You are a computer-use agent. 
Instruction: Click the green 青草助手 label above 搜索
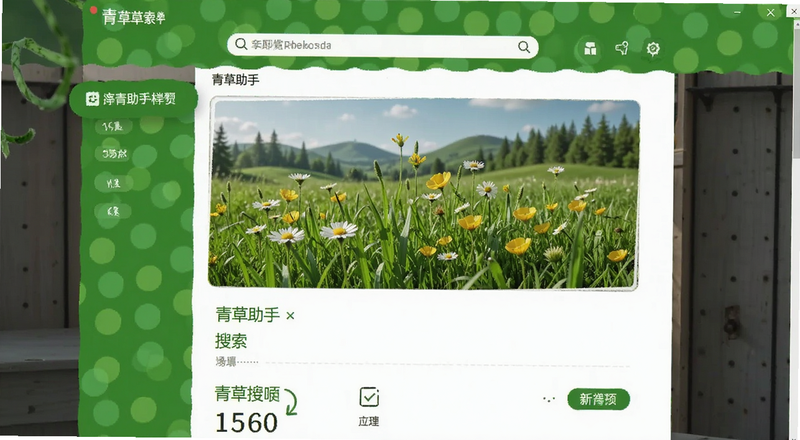[247, 314]
